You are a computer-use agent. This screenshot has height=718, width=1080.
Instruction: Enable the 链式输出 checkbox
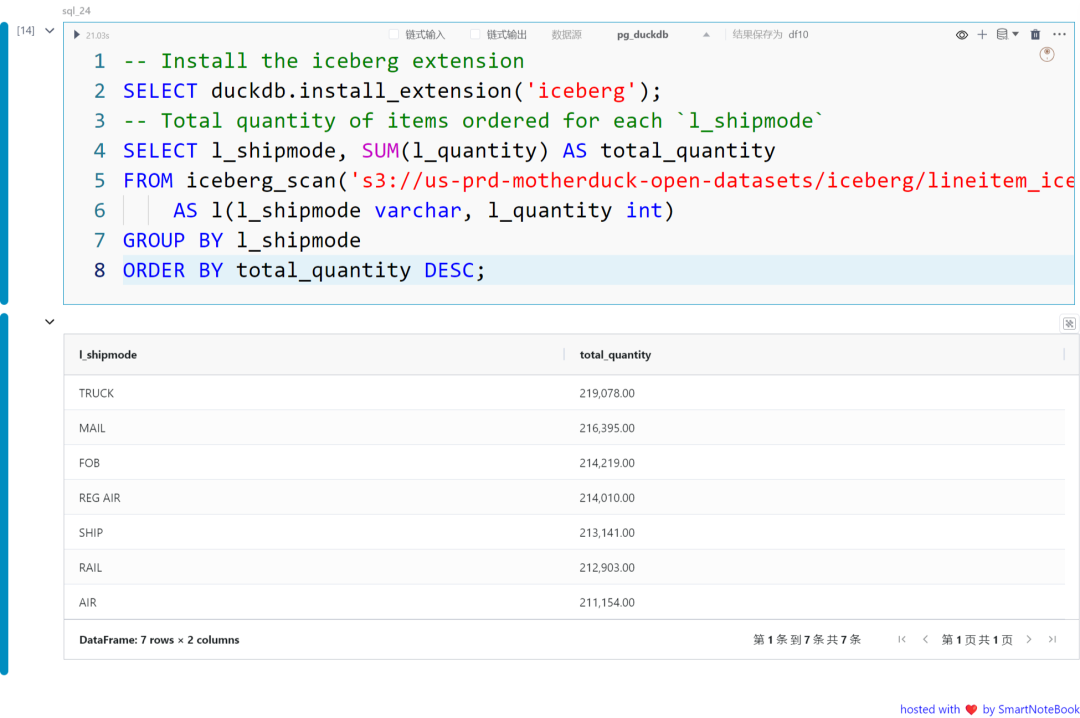click(476, 35)
